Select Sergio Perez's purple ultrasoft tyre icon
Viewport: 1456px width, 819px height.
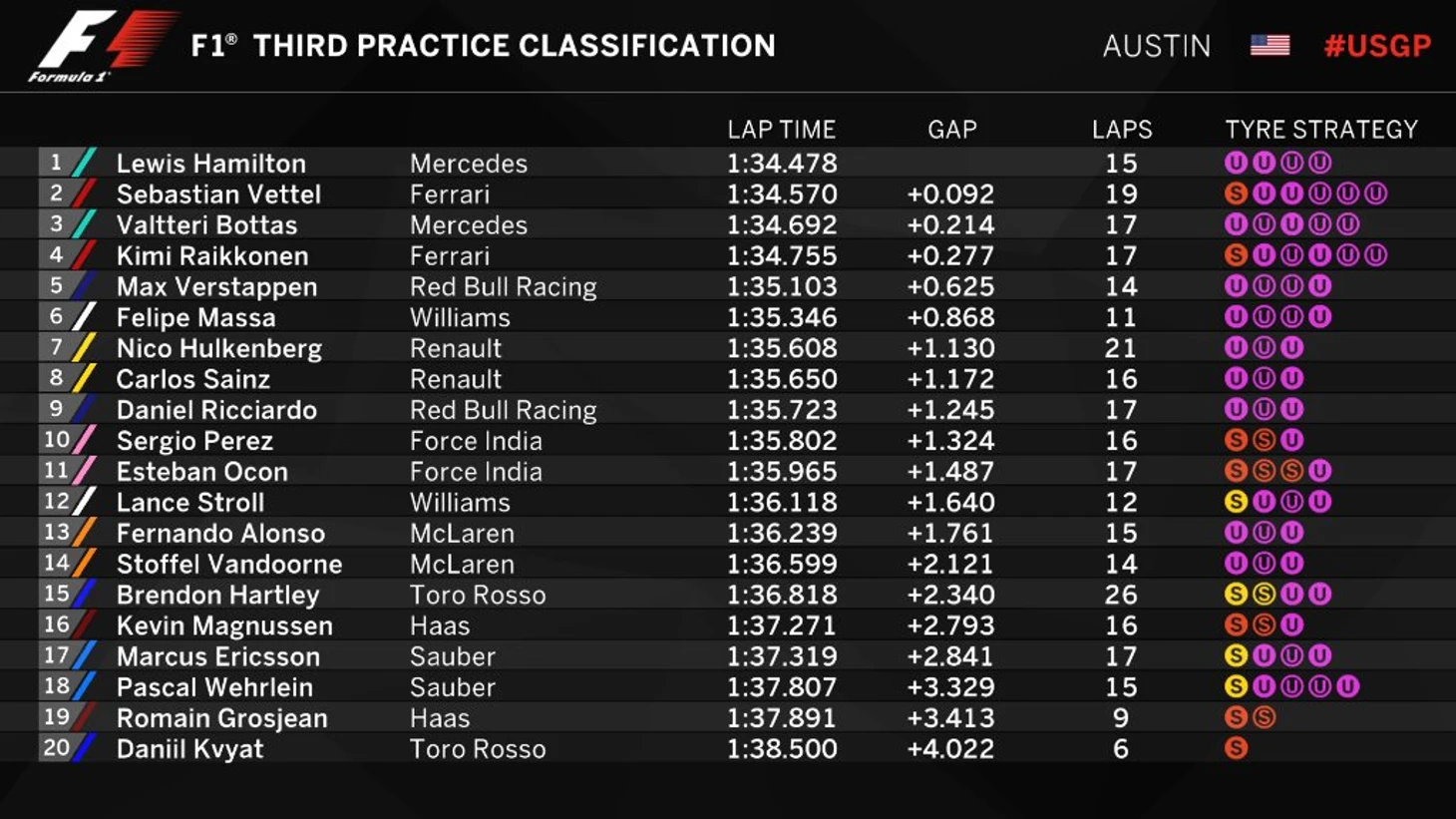(x=1291, y=440)
